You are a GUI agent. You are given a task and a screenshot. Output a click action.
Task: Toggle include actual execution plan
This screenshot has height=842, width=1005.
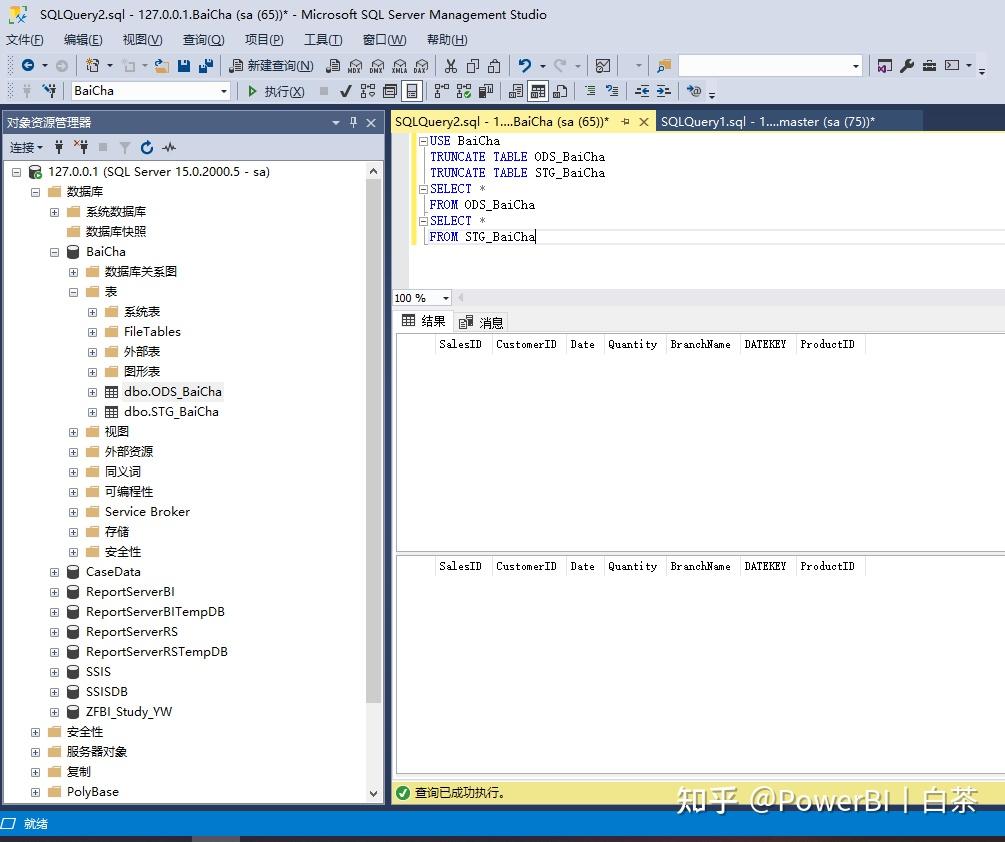[441, 91]
